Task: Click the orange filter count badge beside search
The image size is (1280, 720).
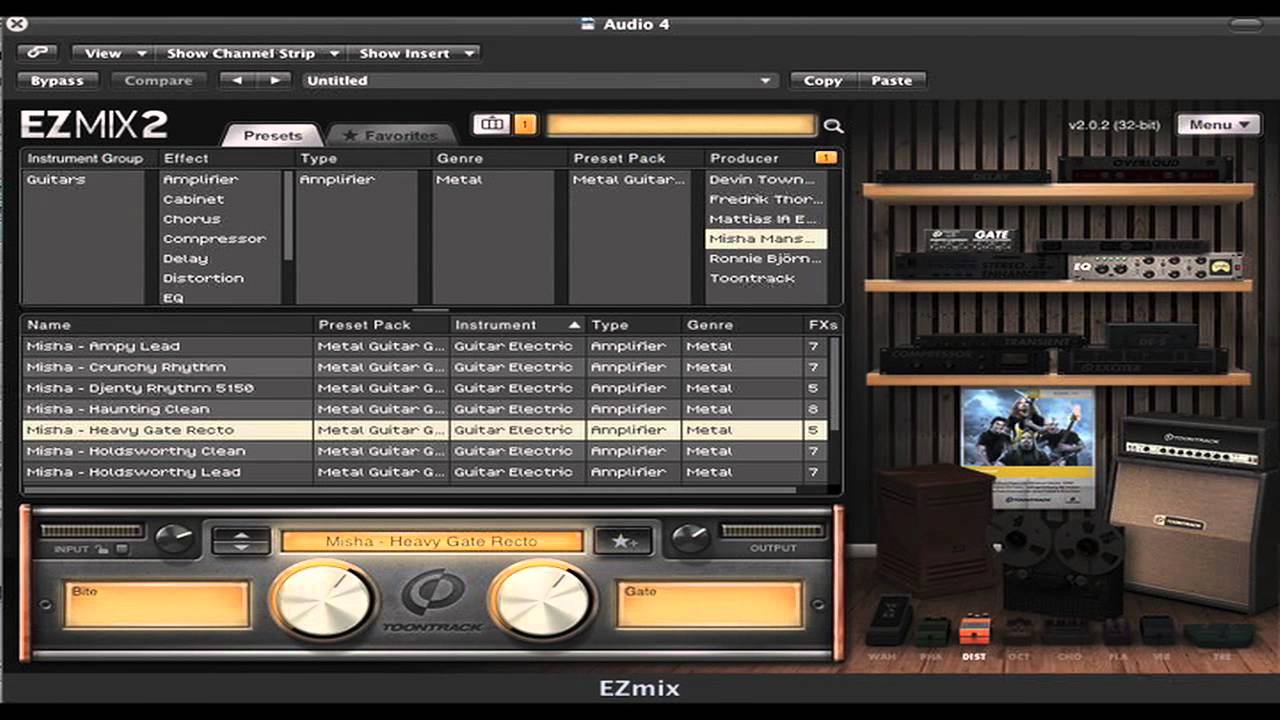Action: coord(525,124)
